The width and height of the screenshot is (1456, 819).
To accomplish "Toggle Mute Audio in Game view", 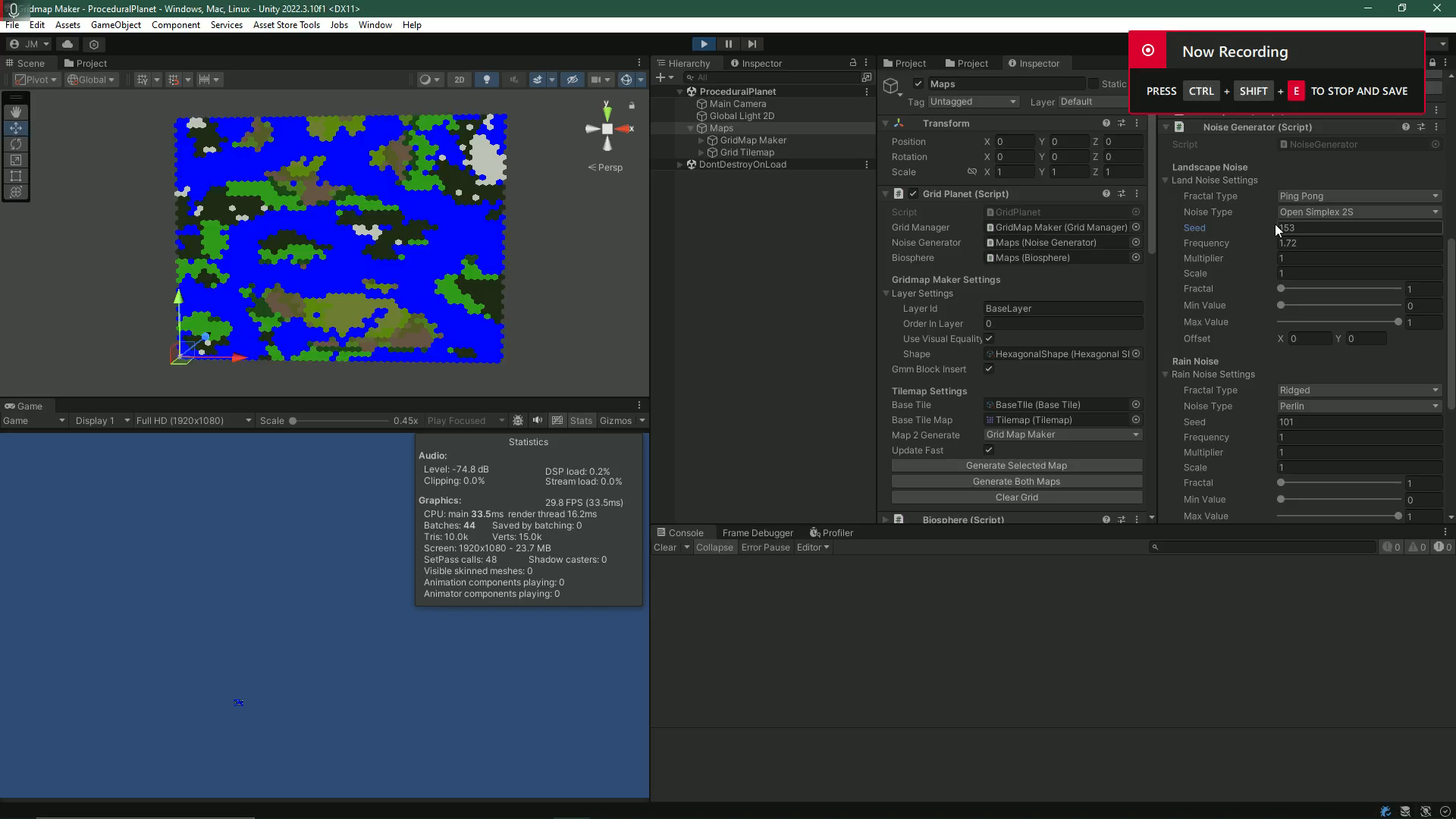I will [538, 421].
